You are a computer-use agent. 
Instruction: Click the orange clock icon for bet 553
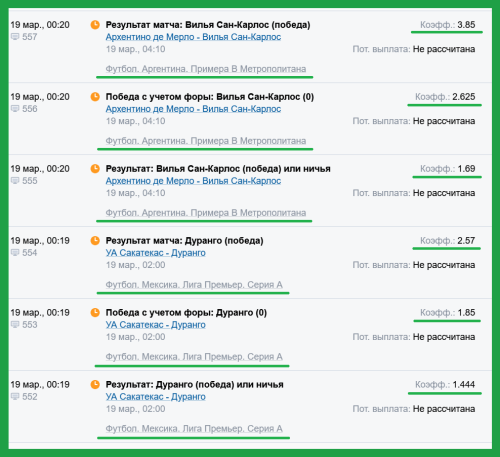click(95, 313)
